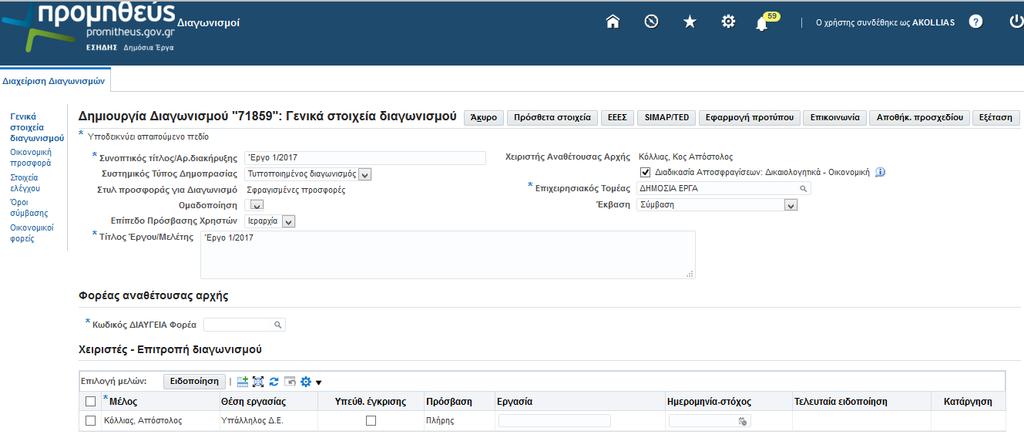Click the Διαγωνισμοί heading in header
The width and height of the screenshot is (1024, 438).
208,23
